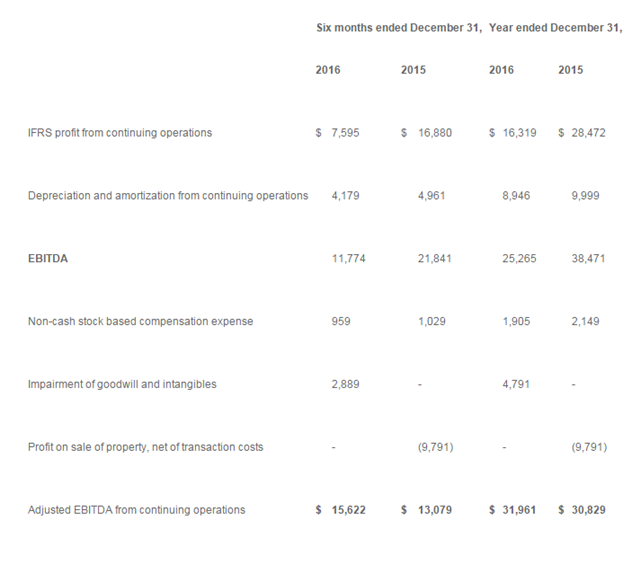The width and height of the screenshot is (640, 572).
Task: Select Adjusted EBITDA from continuing operations label
Action: click(137, 510)
